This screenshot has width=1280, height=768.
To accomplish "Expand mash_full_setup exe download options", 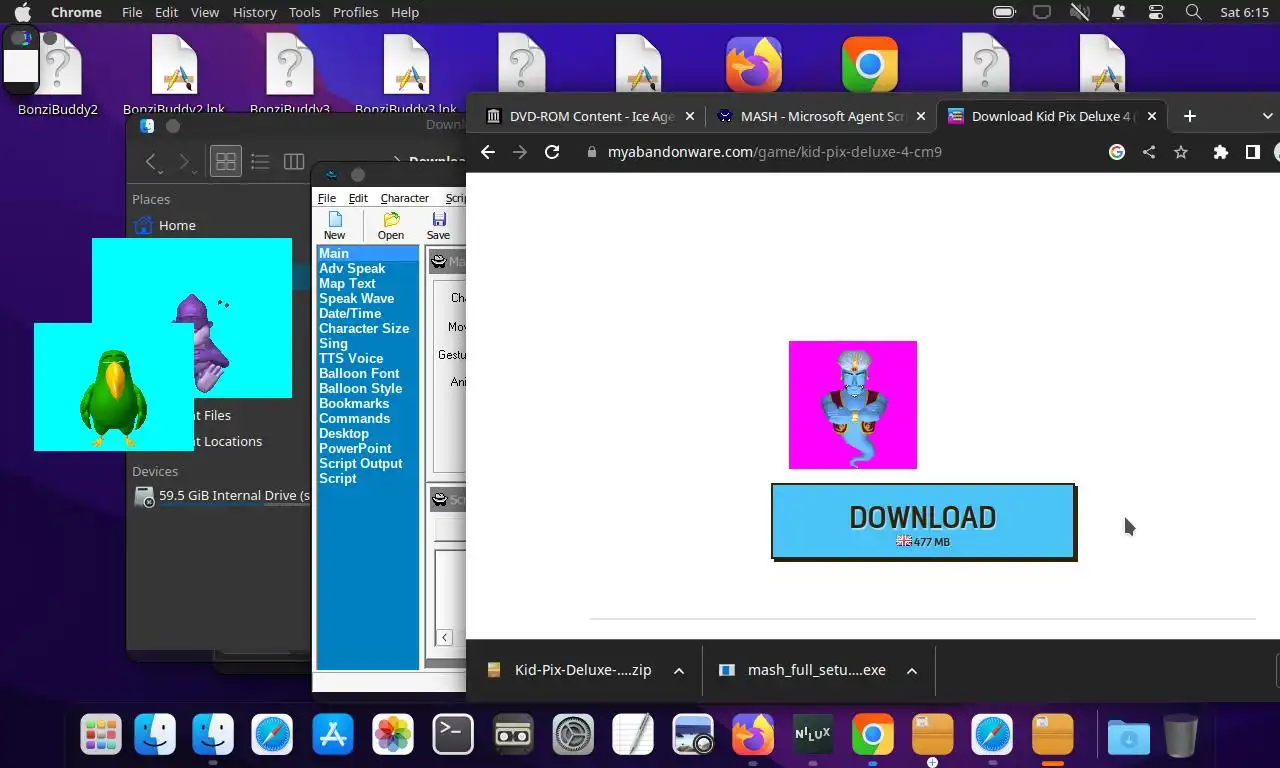I will click(x=912, y=671).
